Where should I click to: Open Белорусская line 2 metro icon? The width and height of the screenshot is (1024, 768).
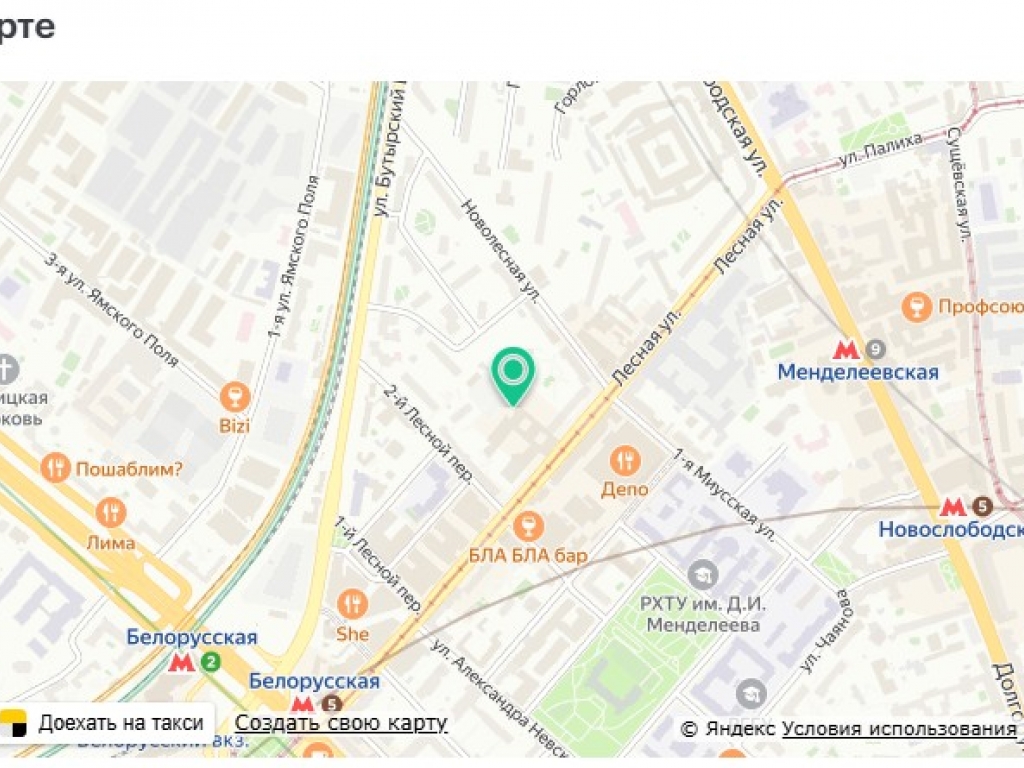tap(182, 663)
